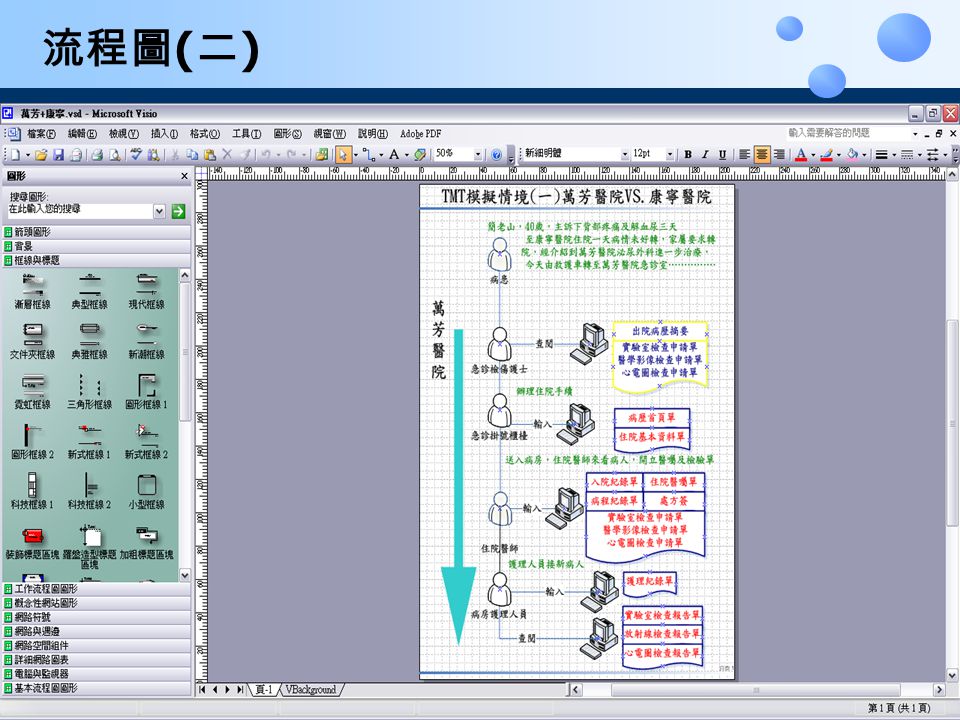
Task: Select the 漸層框線 border shape
Action: (x=32, y=292)
